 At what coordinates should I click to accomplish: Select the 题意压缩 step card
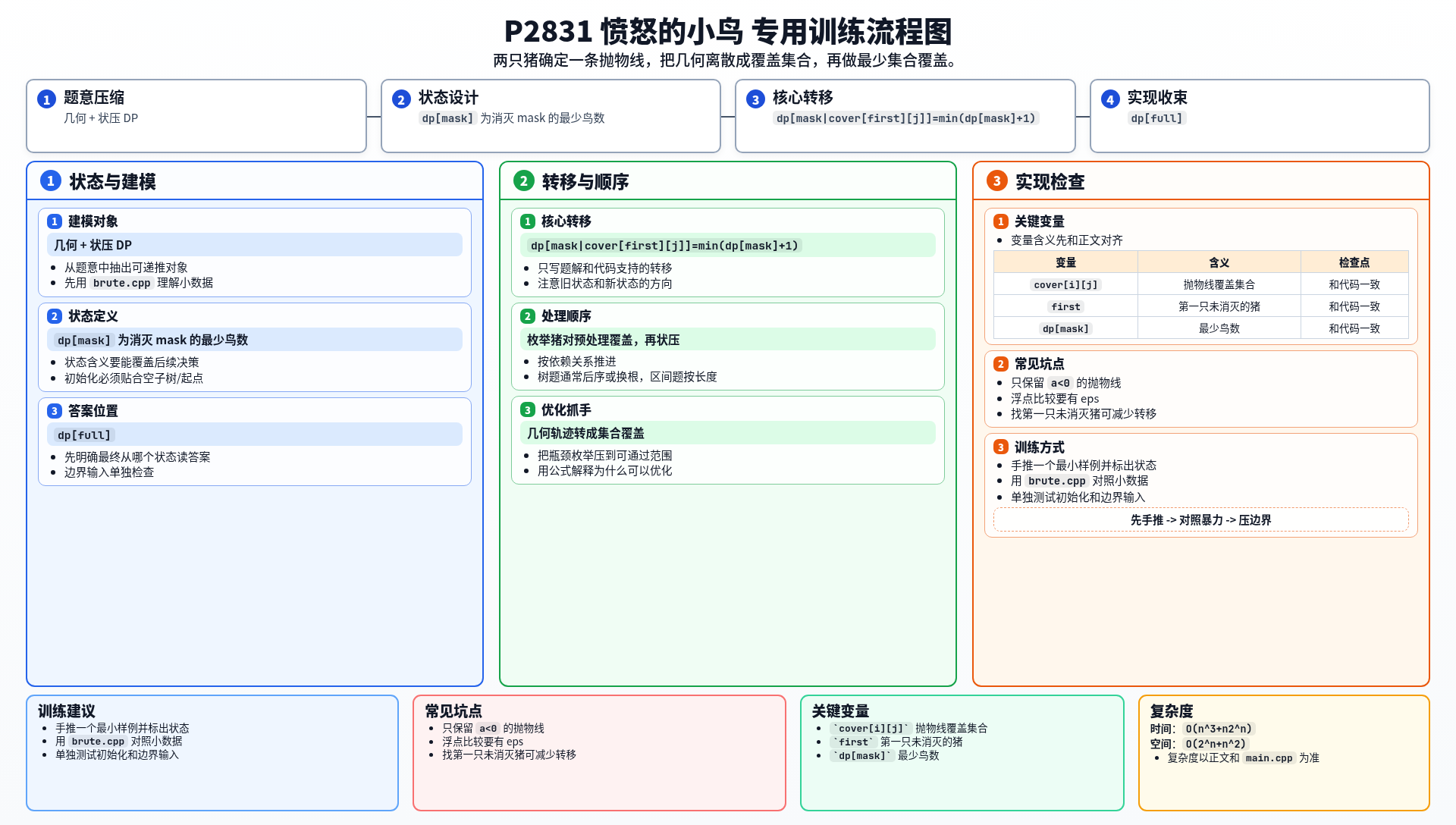196,116
